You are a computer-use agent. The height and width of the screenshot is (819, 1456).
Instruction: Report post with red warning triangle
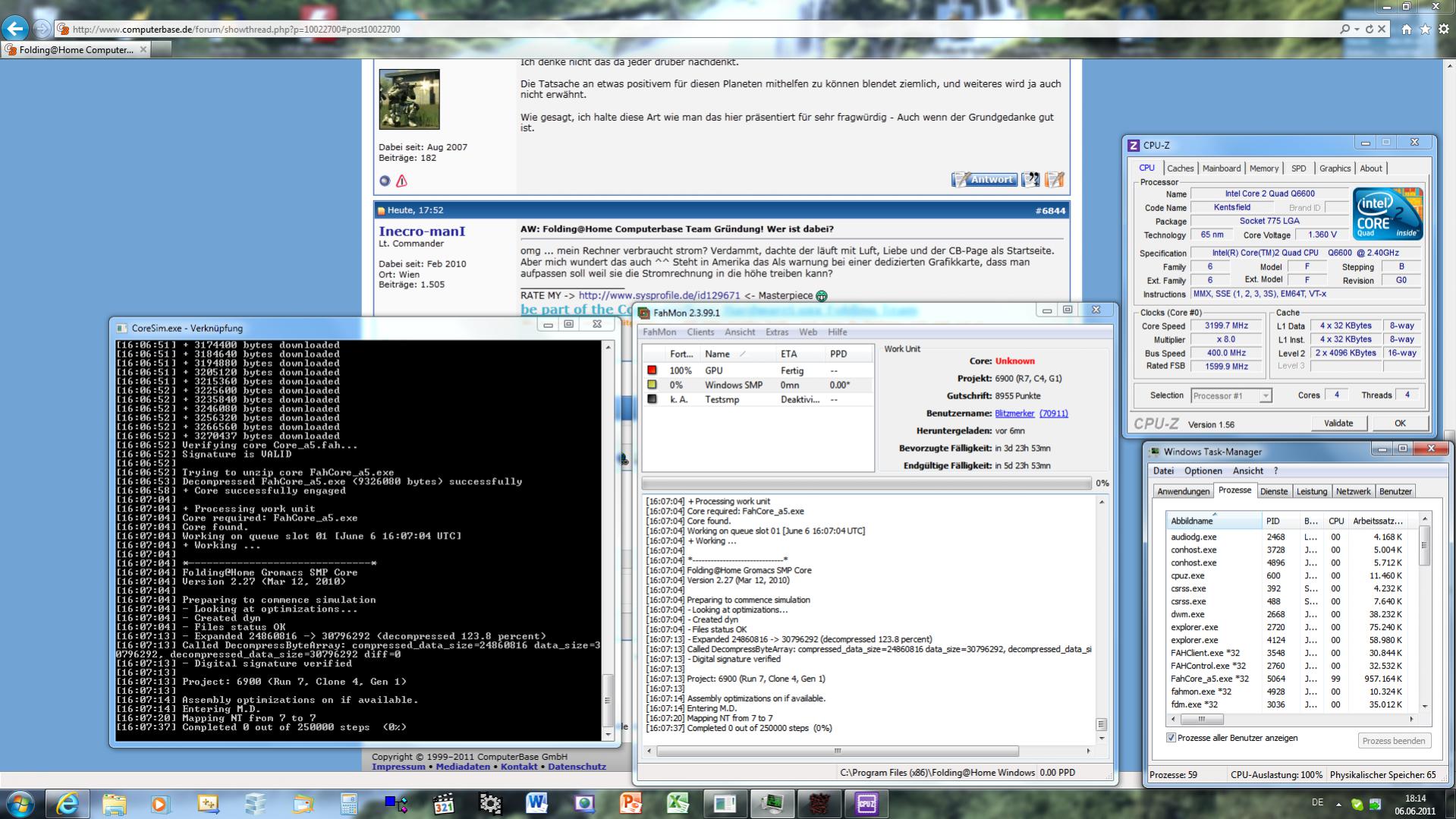[x=401, y=181]
